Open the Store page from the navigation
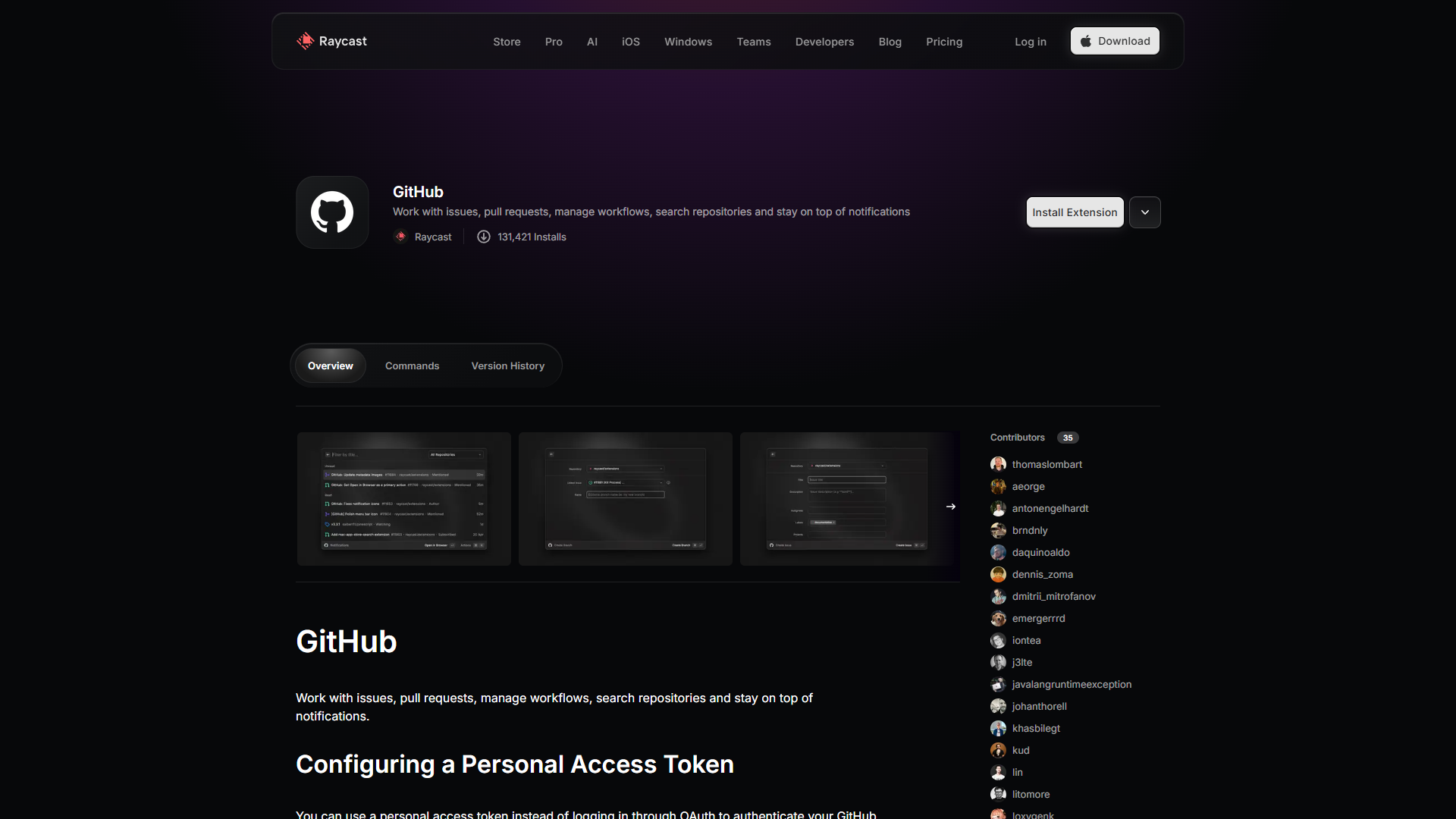This screenshot has height=819, width=1456. pos(507,42)
